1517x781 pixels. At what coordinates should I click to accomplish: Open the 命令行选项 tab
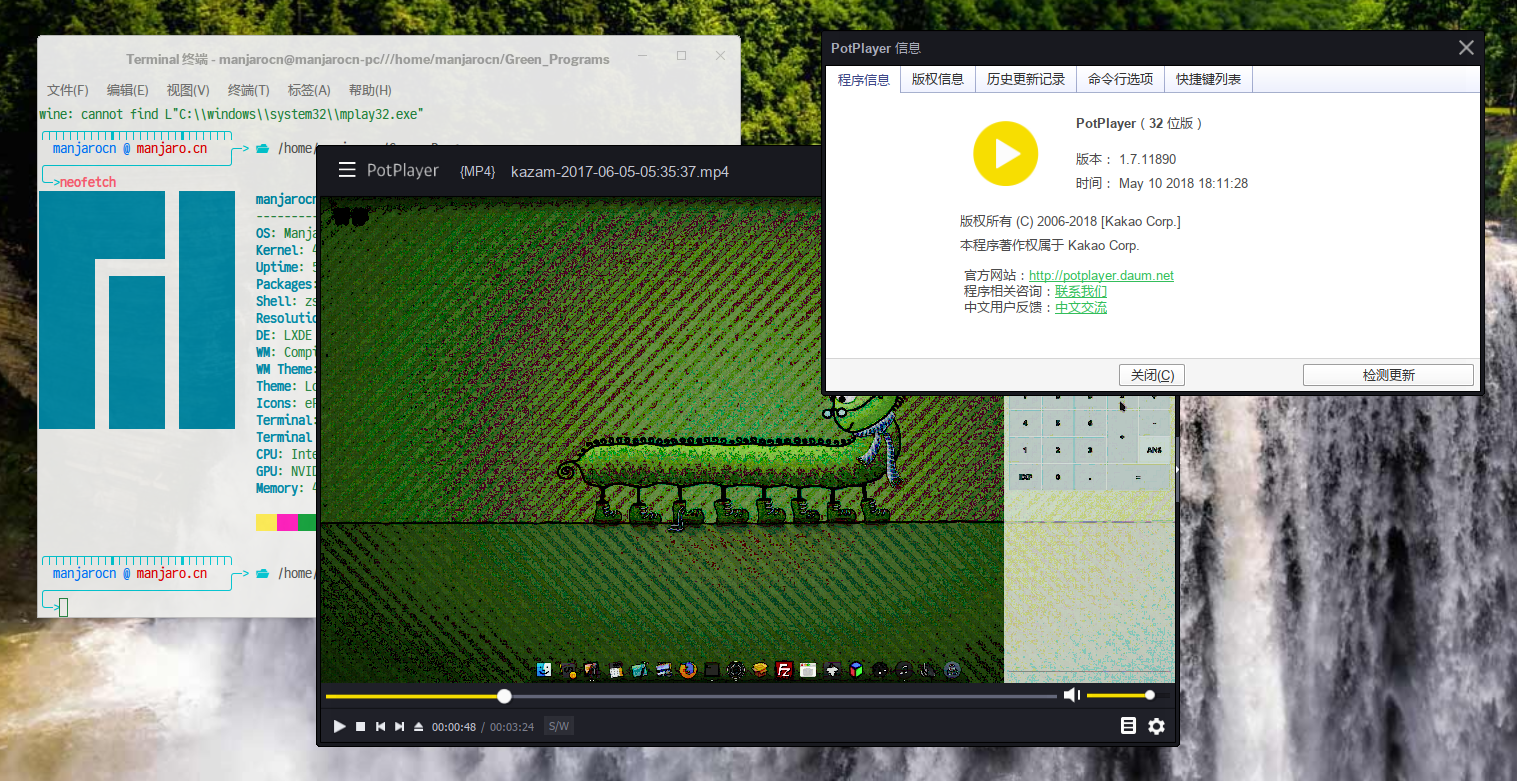tap(1121, 79)
